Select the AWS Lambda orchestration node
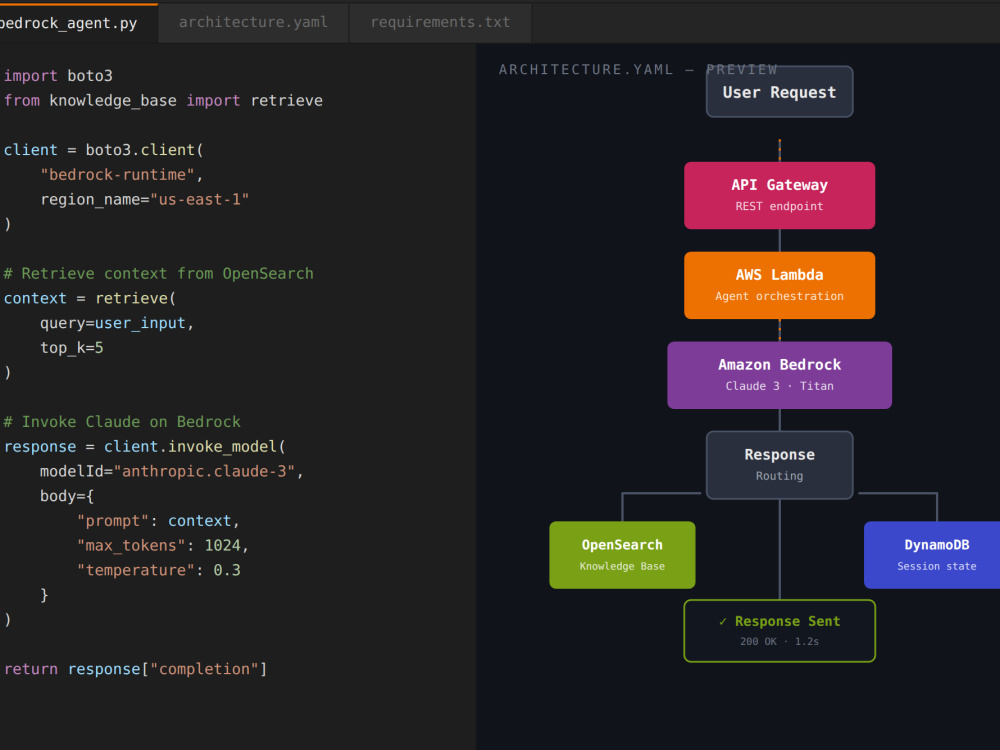This screenshot has width=1000, height=750. [779, 285]
